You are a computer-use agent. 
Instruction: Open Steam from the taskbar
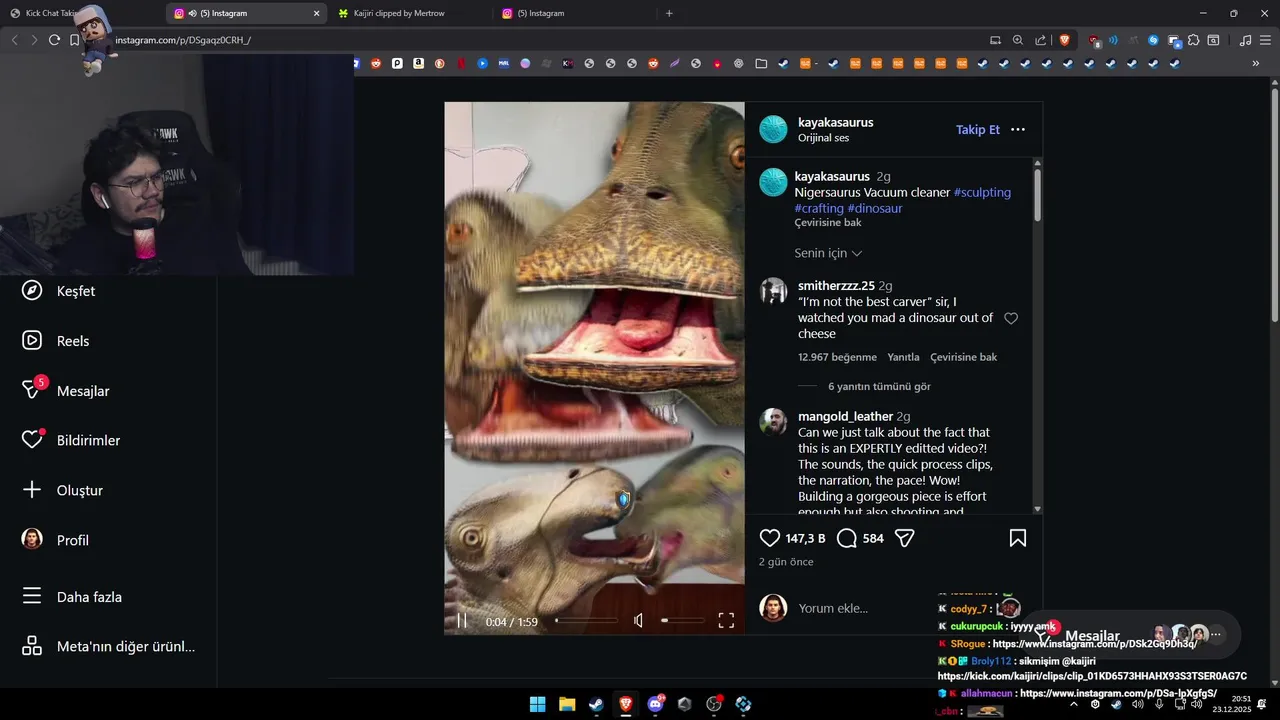[x=596, y=704]
